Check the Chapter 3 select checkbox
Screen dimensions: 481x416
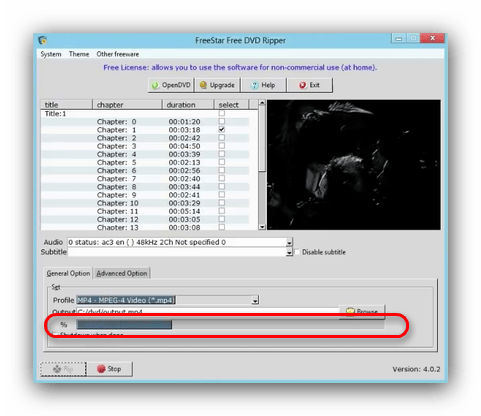222,146
